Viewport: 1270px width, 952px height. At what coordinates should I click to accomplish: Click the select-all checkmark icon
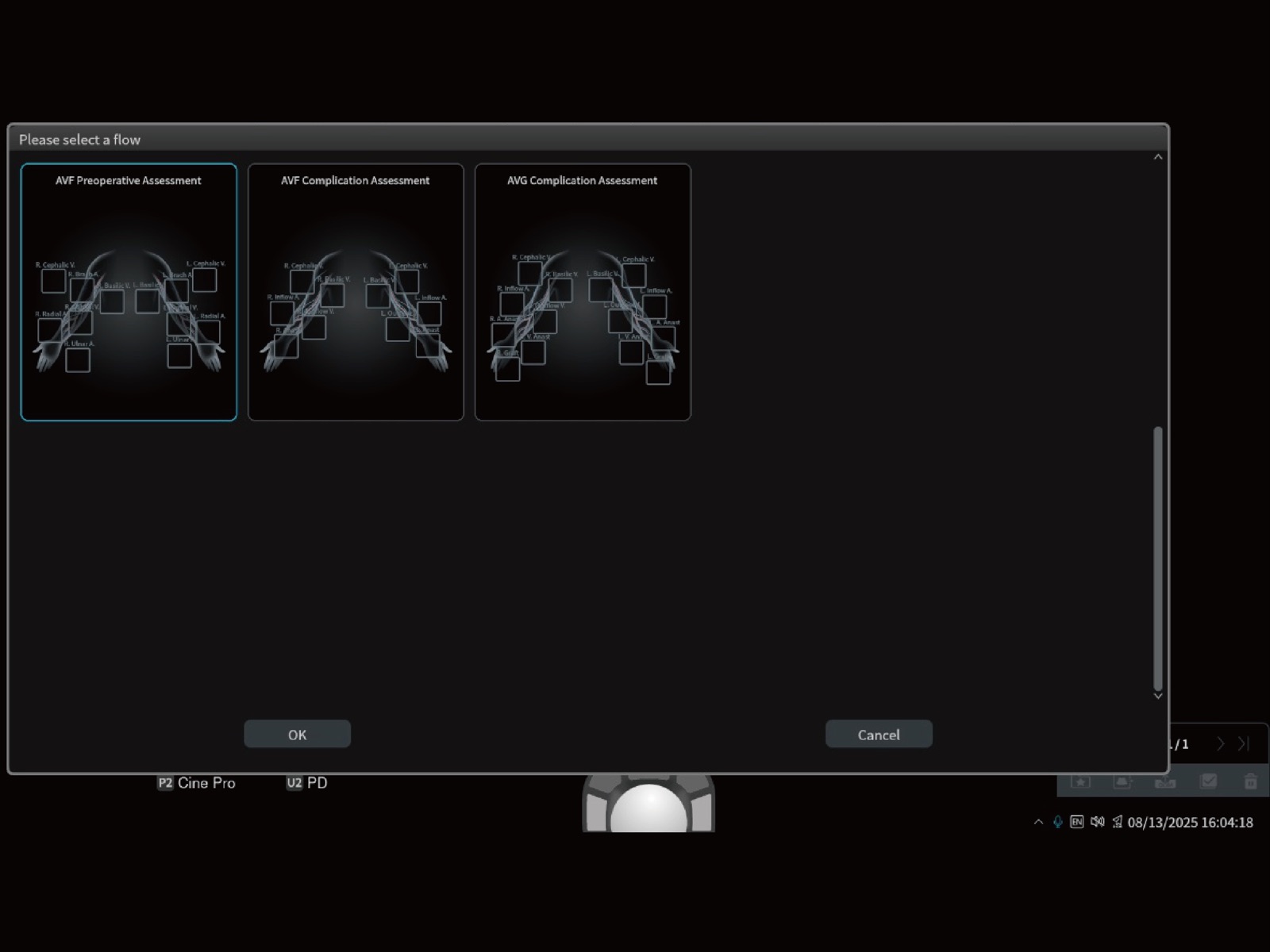pos(1208,782)
